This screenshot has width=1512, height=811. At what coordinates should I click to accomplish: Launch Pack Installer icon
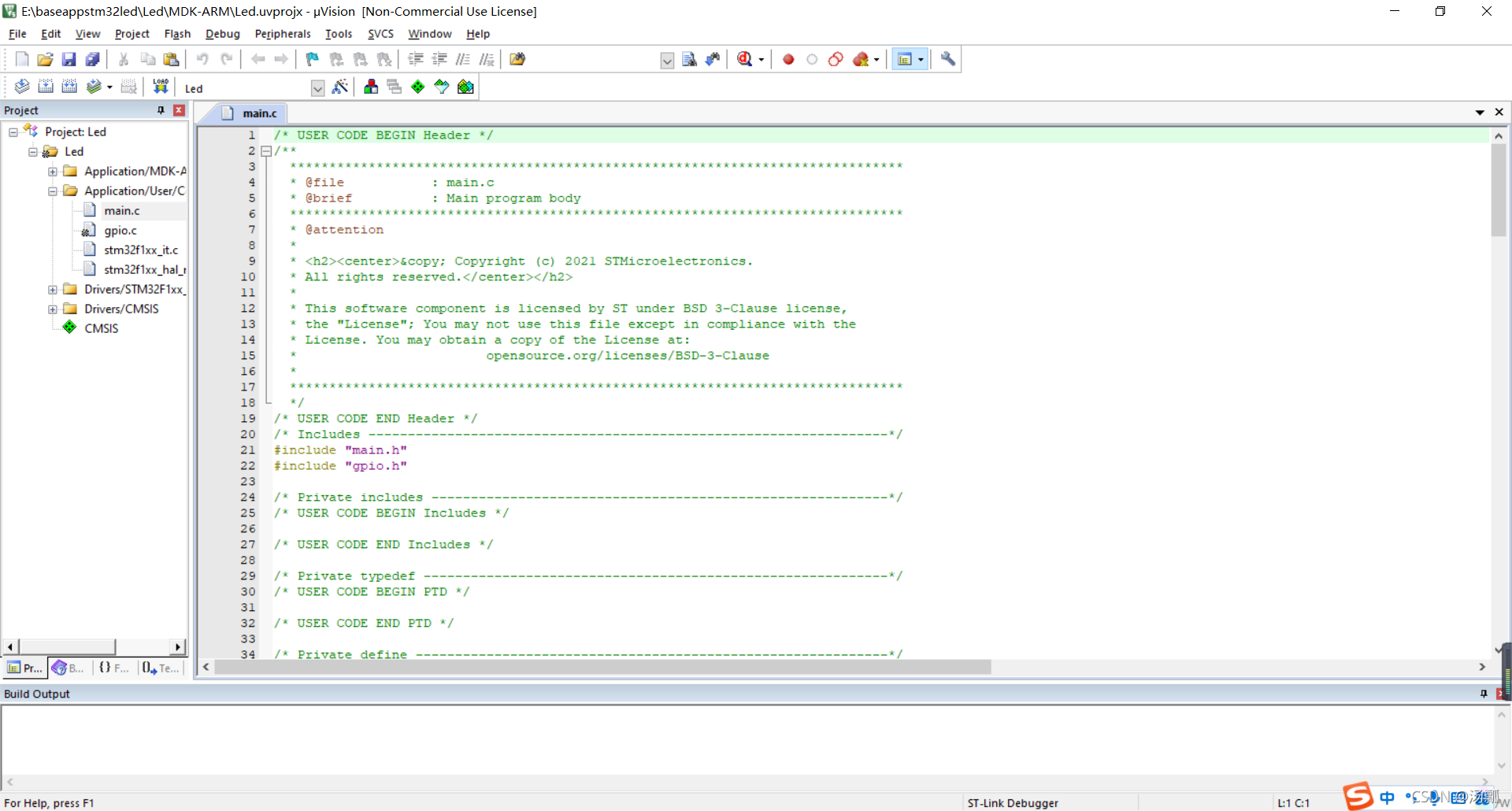(x=465, y=87)
